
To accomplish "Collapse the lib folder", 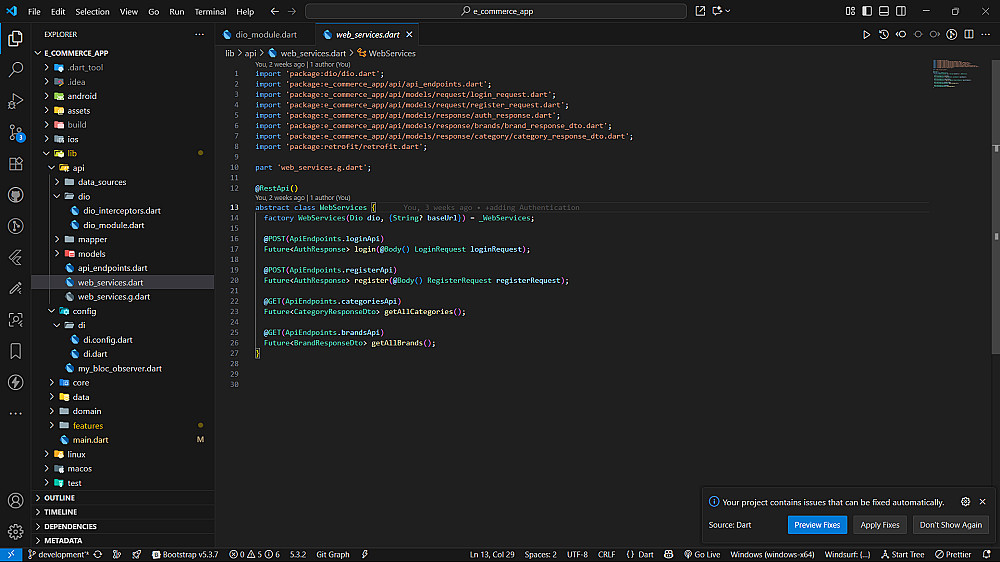I will 71,154.
